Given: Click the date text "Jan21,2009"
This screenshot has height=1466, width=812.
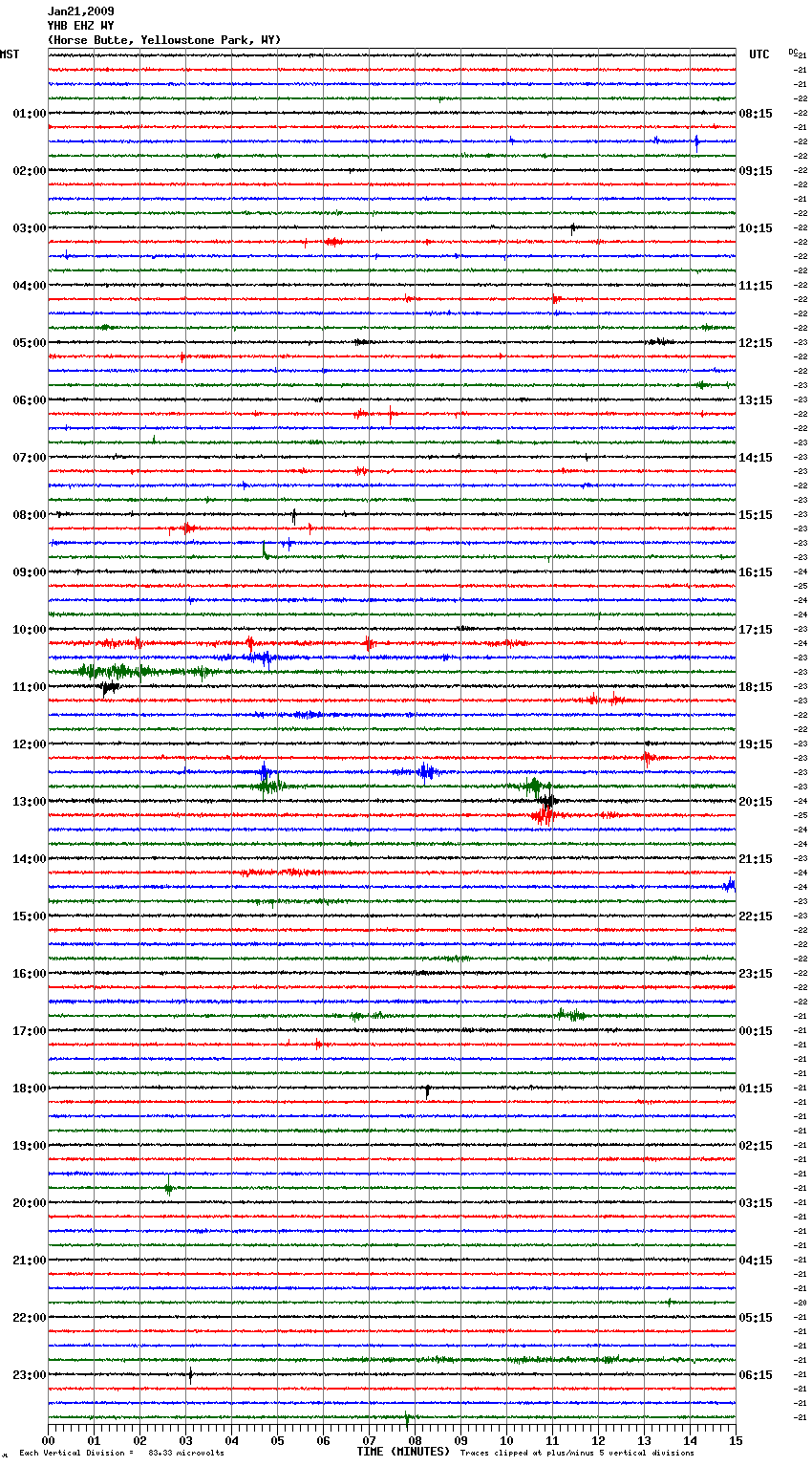Looking at the screenshot, I should point(81,11).
